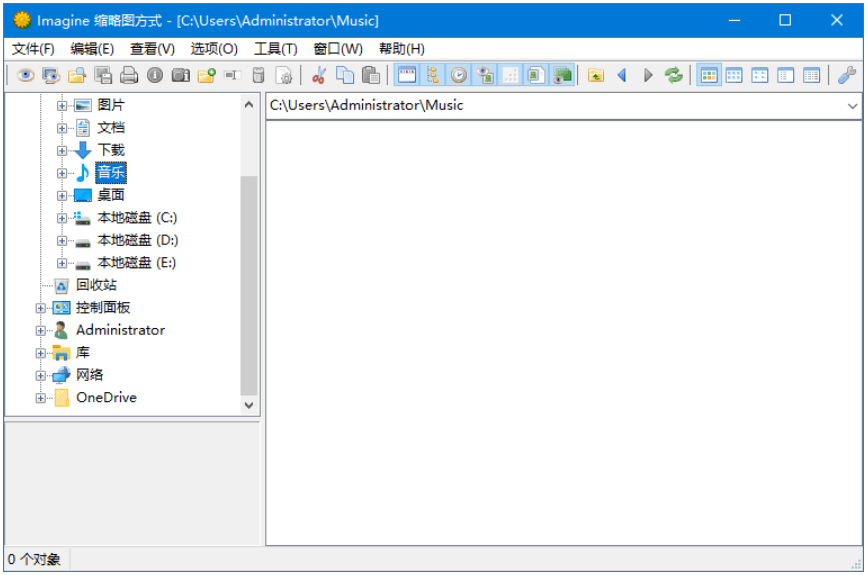The width and height of the screenshot is (868, 575).
Task: Select the 回收站 folder in tree
Action: (x=96, y=285)
